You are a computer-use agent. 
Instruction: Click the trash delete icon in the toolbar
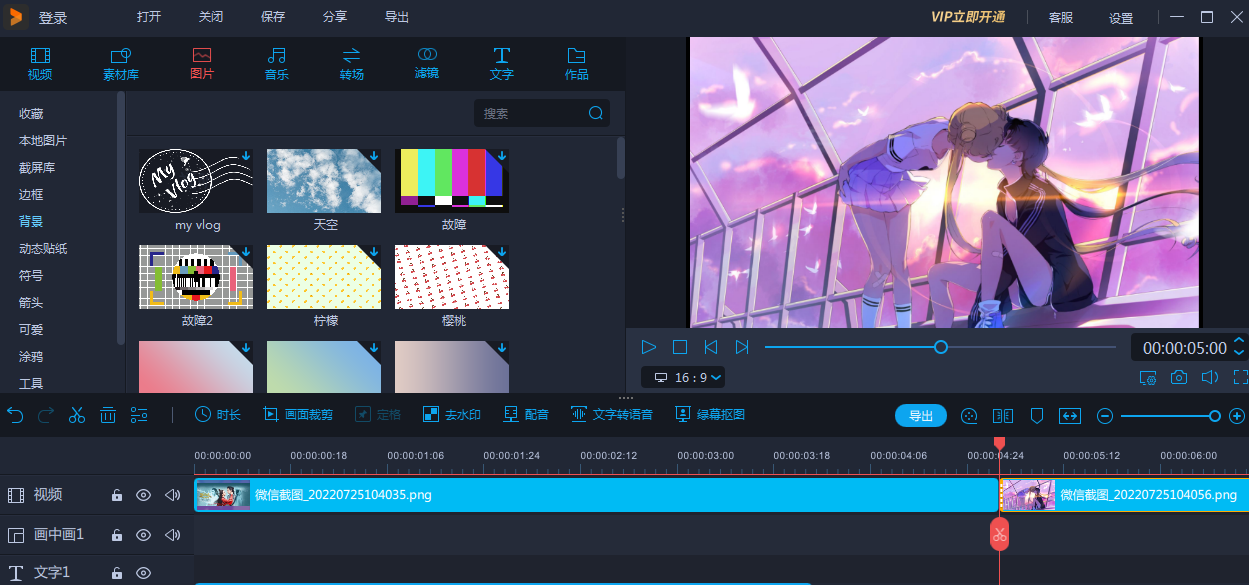108,415
